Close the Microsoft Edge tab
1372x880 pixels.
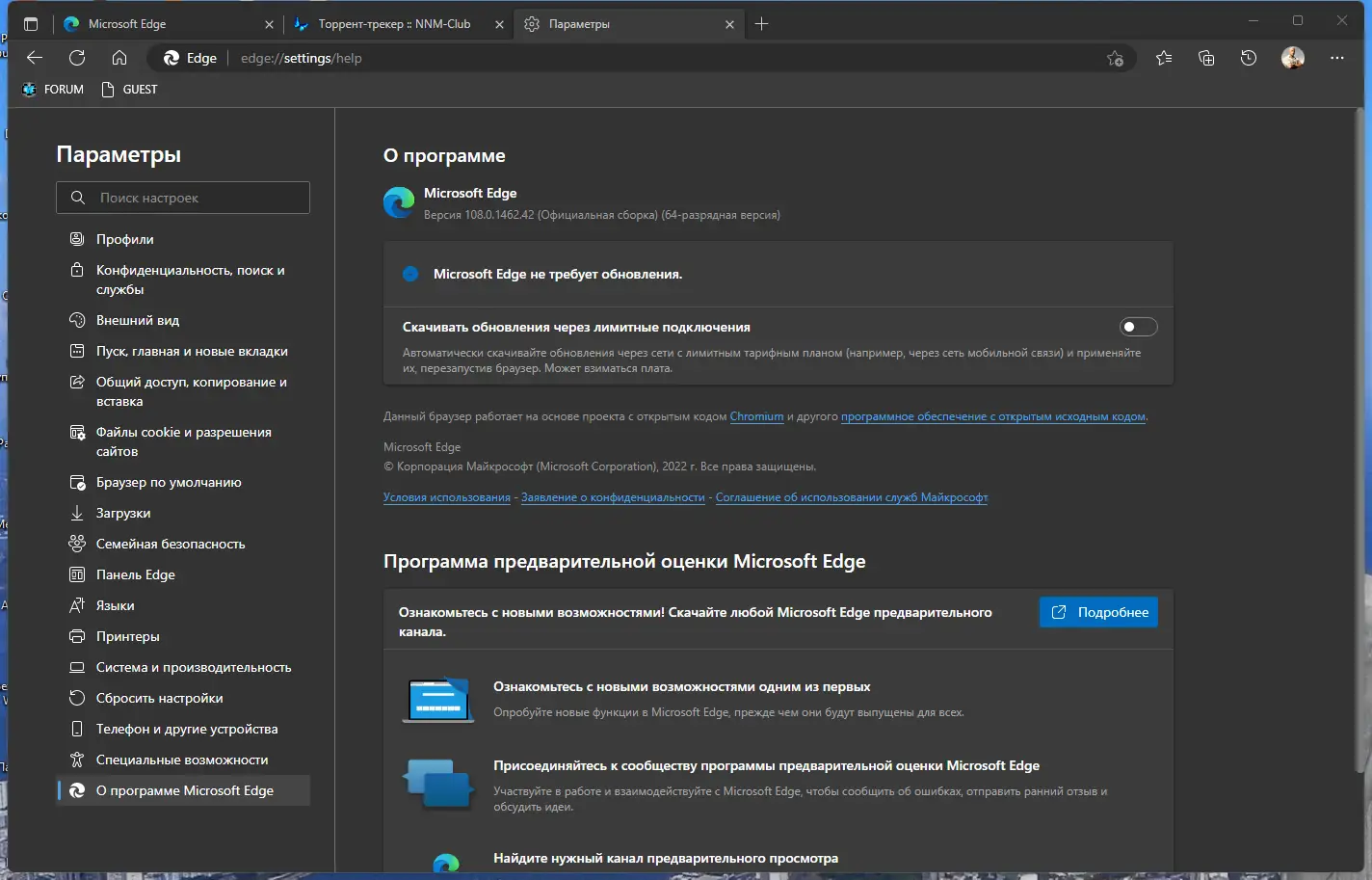pos(269,24)
